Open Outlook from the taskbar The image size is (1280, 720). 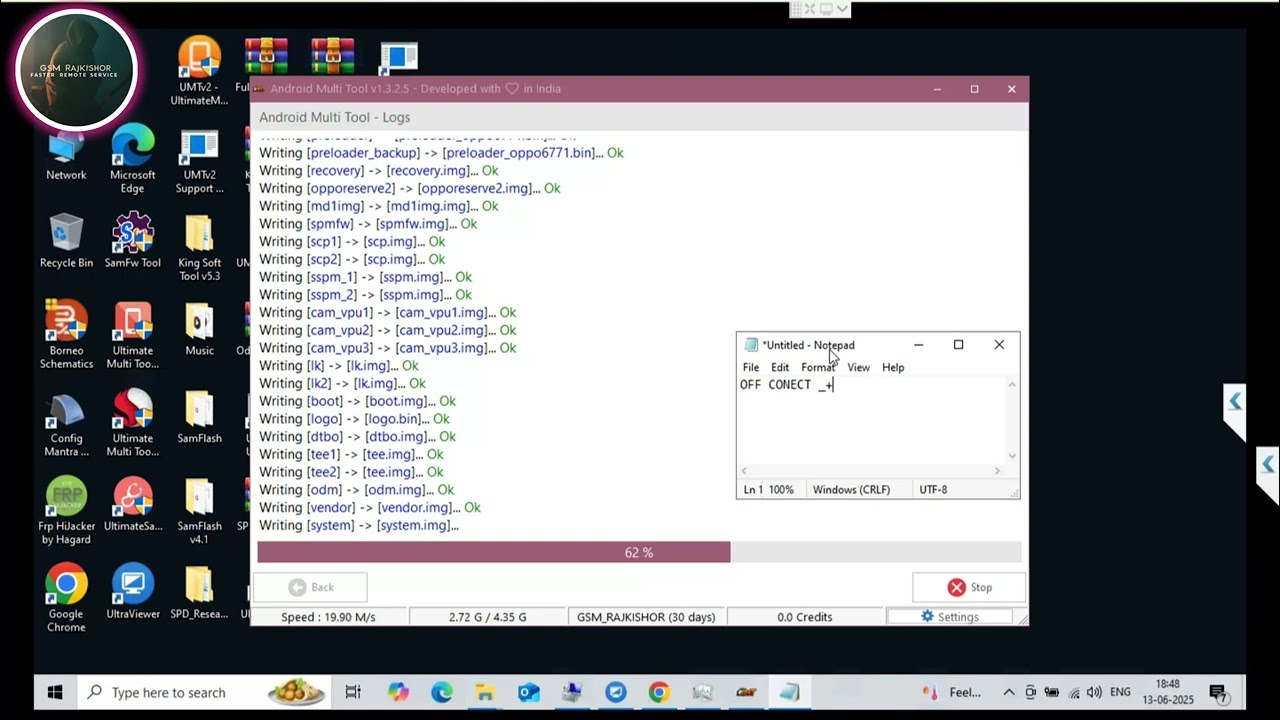[528, 692]
